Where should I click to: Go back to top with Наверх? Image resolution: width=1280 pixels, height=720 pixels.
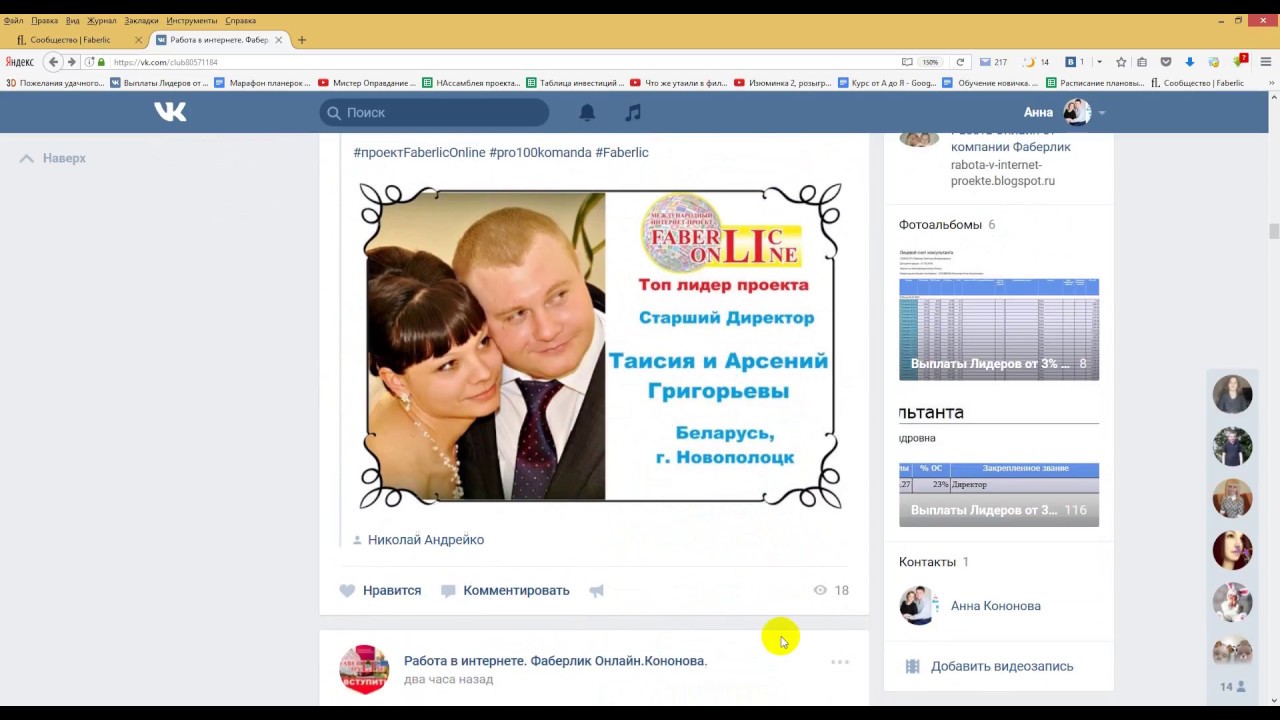tap(53, 158)
